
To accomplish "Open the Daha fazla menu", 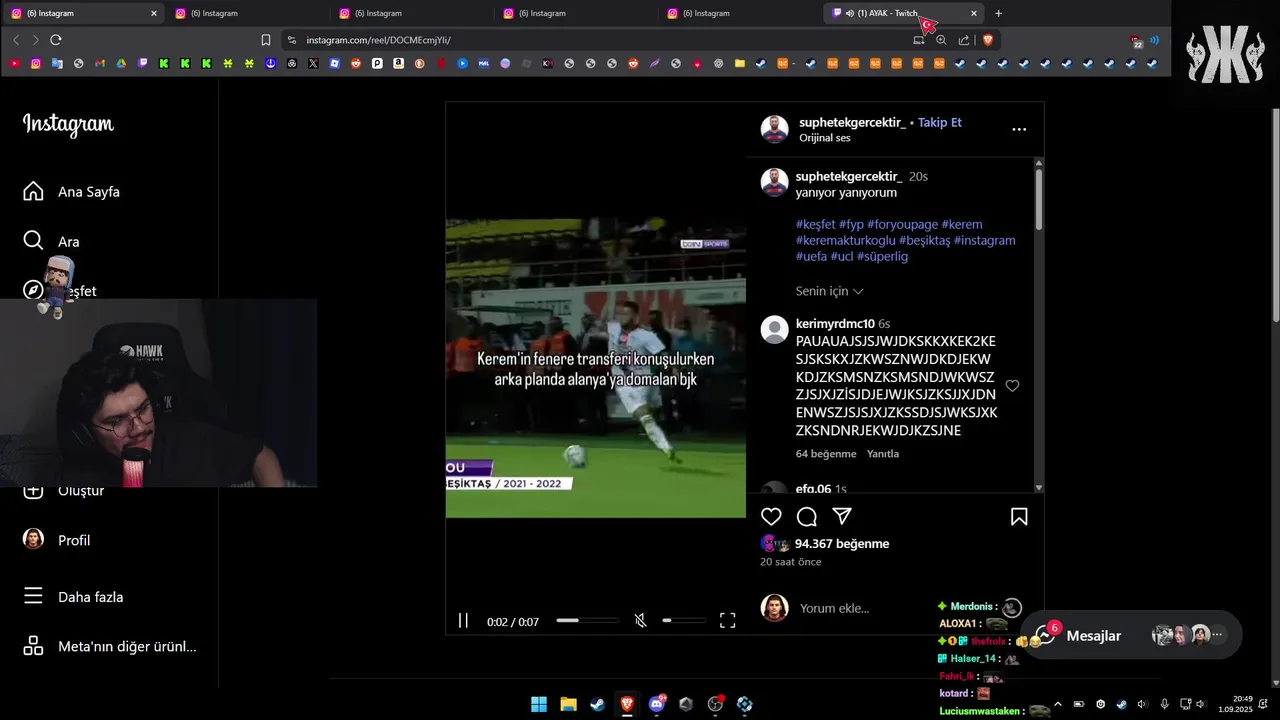I will tap(73, 597).
